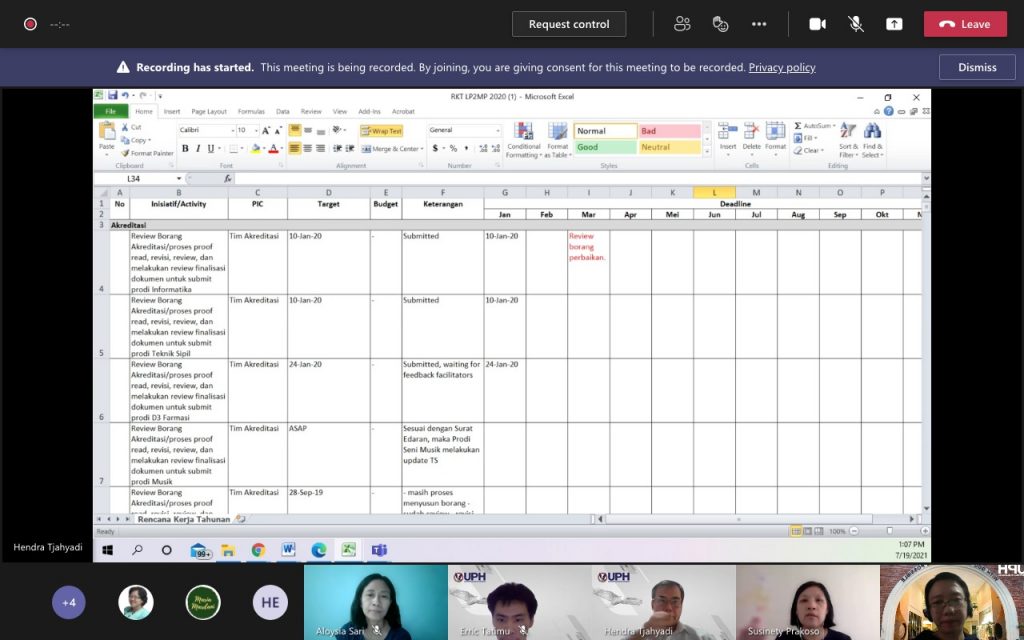Open the Merge & Center dropdown arrow

point(421,149)
